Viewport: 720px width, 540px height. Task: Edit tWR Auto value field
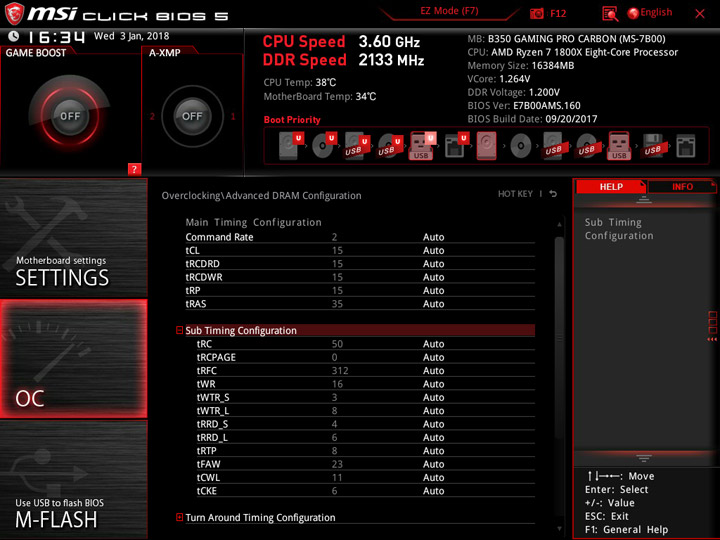[433, 383]
